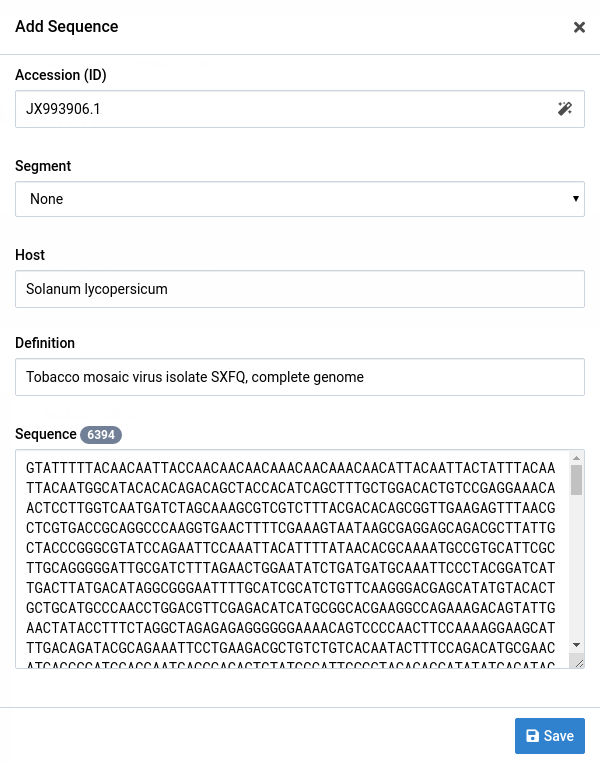600x764 pixels.
Task: Click the Sequence field label
Action: (x=46, y=434)
